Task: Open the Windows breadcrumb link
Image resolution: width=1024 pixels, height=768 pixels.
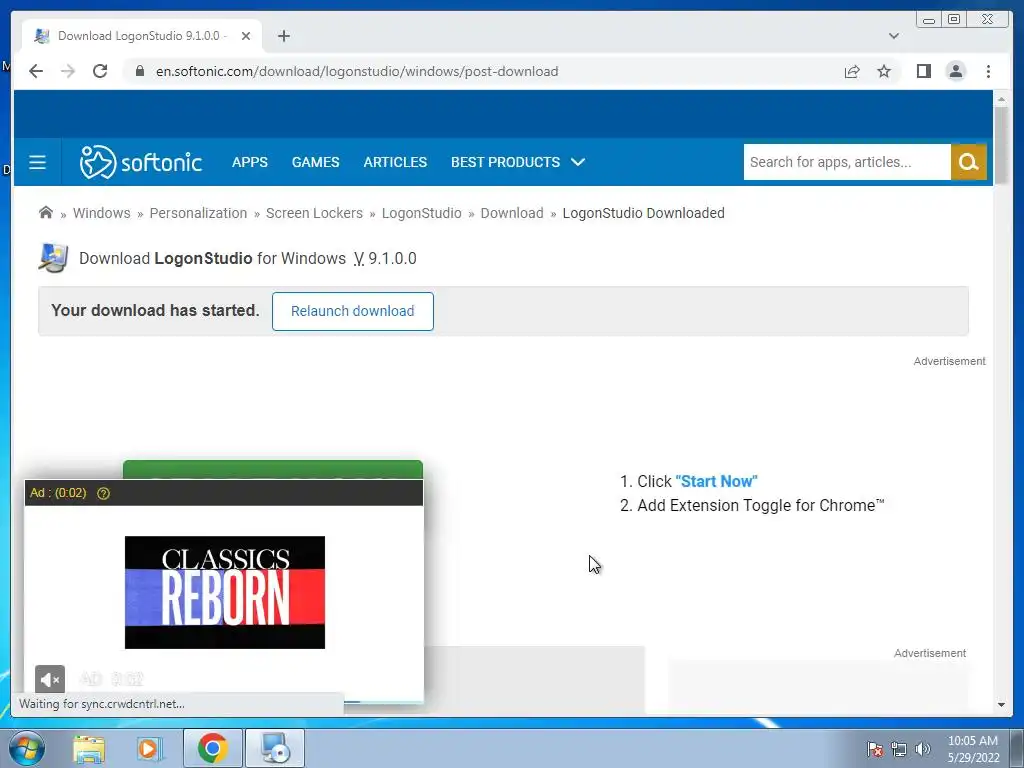Action: pyautogui.click(x=102, y=213)
